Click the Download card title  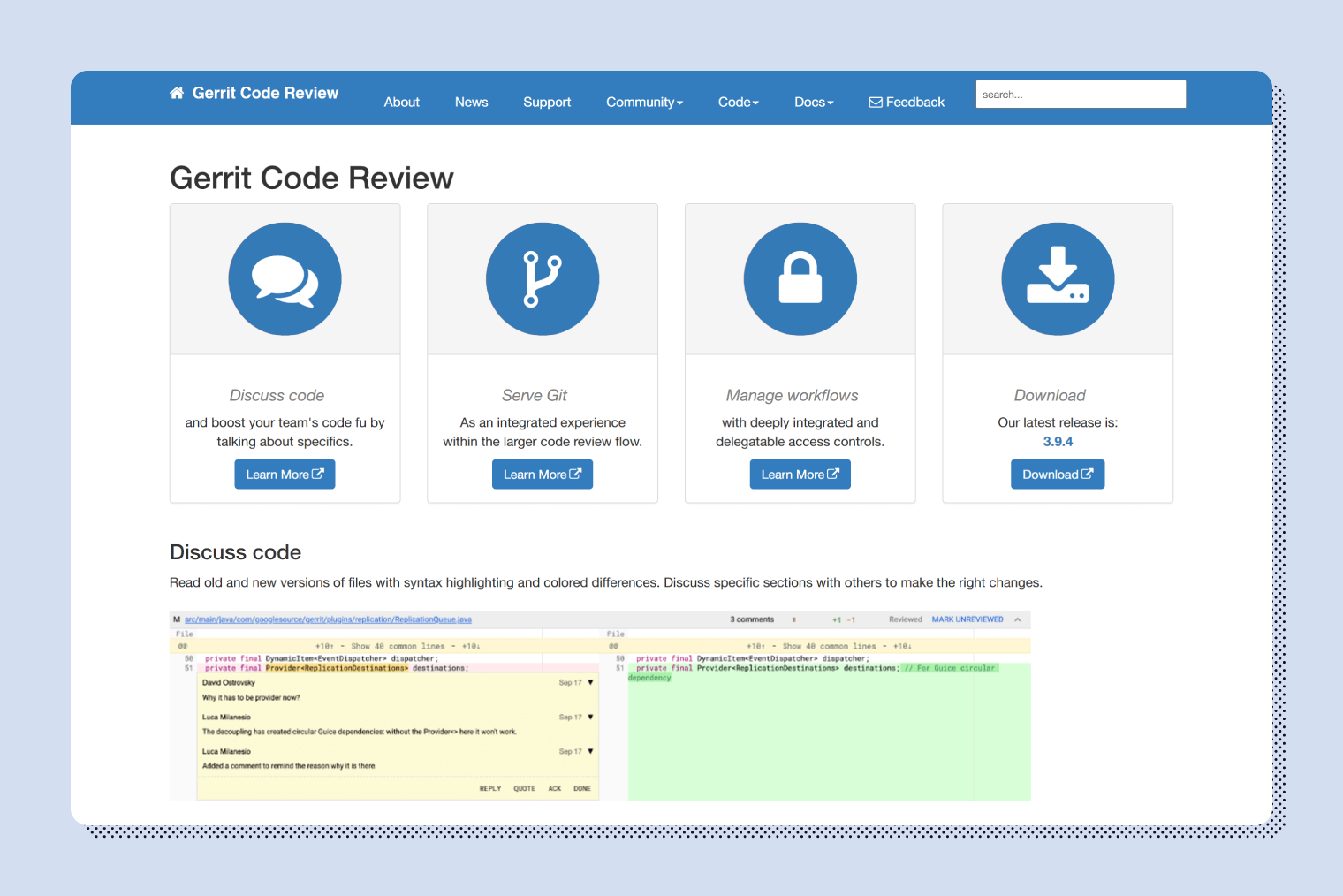1050,395
